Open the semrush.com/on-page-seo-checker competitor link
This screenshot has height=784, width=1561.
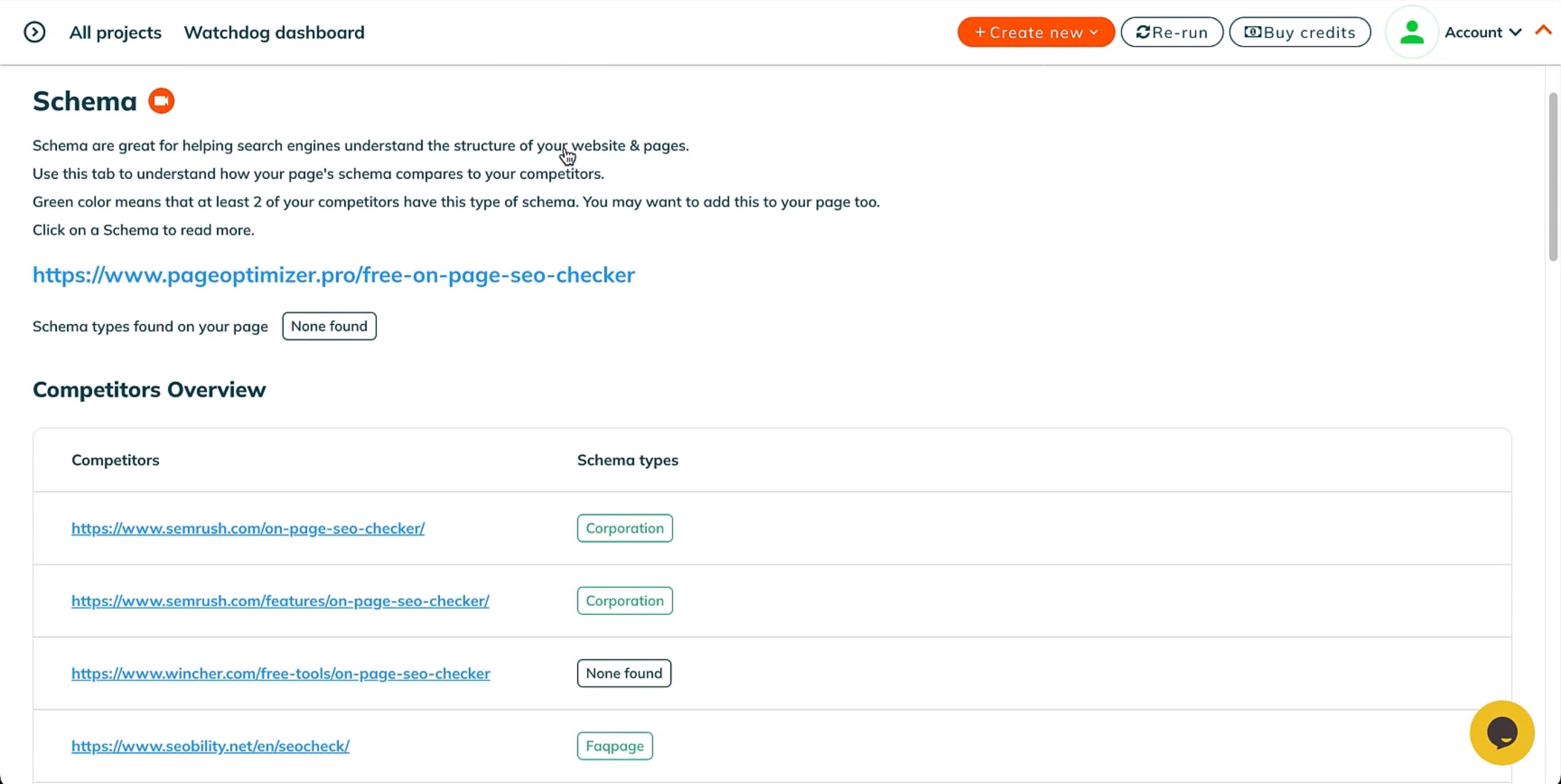point(248,528)
